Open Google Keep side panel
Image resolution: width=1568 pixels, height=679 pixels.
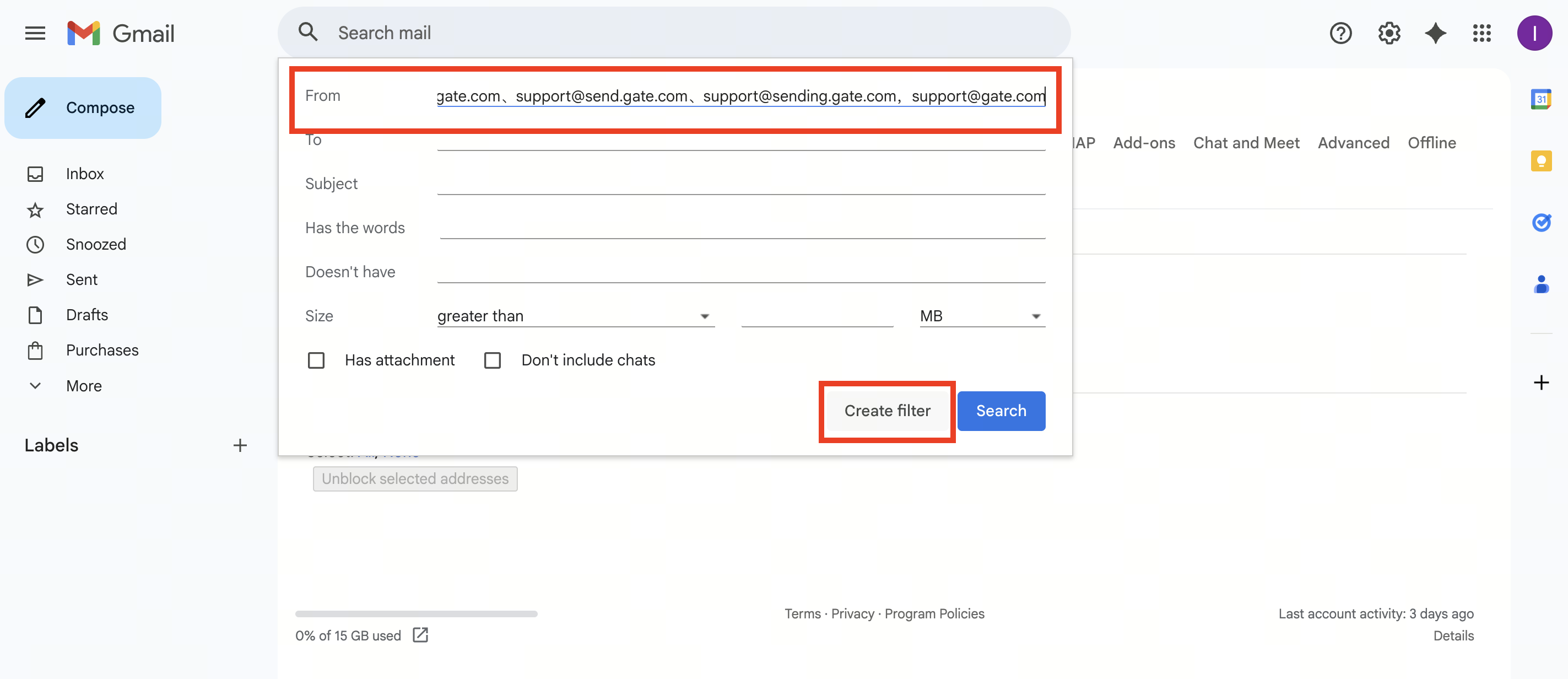1540,161
